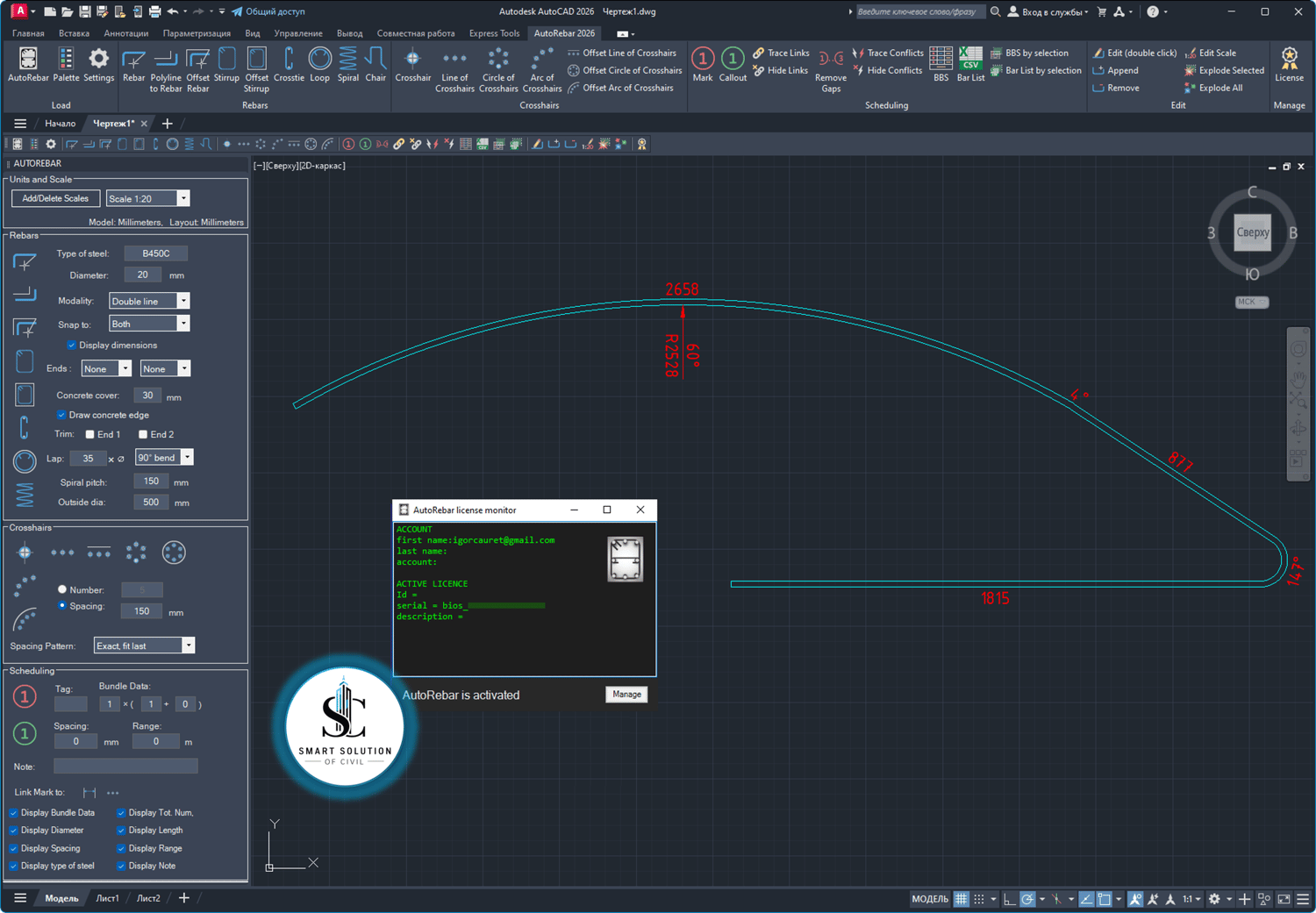Toggle Draw concrete edge checkbox

click(x=61, y=415)
